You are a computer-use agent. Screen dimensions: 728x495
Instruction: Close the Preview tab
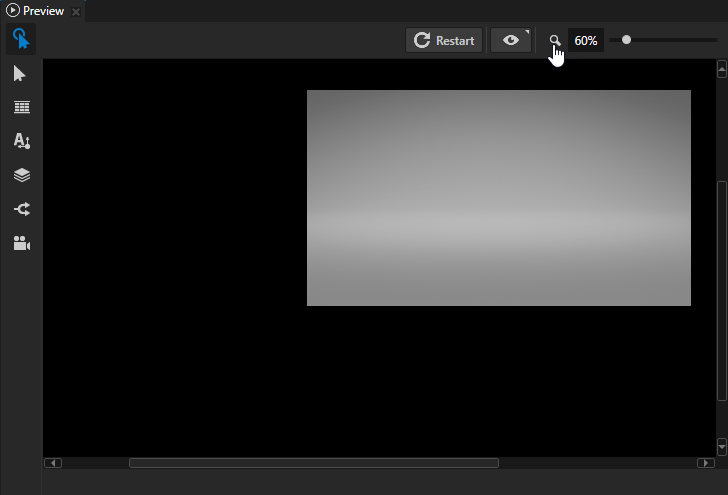tap(77, 12)
